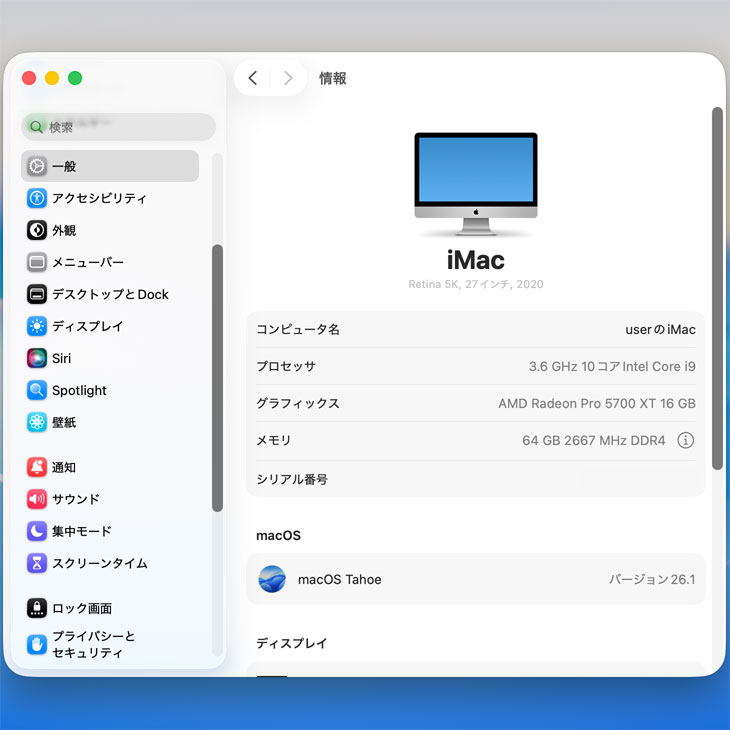Open 集中モード focus settings

pos(81,531)
